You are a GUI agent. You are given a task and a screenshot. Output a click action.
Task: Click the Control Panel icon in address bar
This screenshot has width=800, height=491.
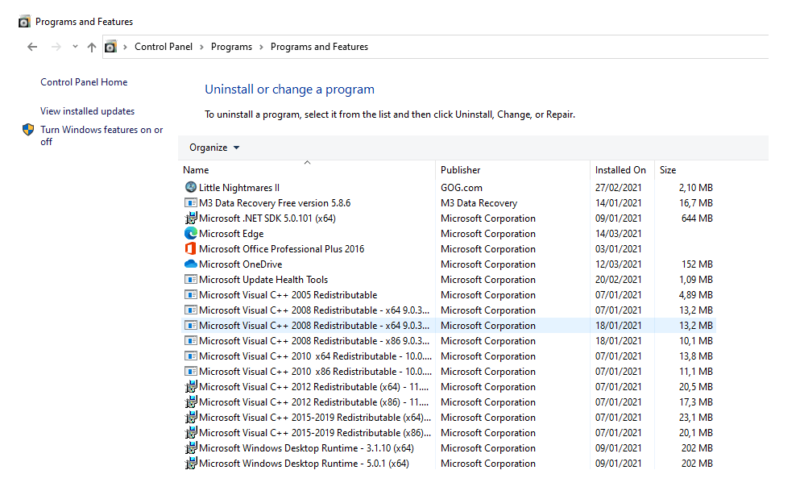tap(111, 47)
